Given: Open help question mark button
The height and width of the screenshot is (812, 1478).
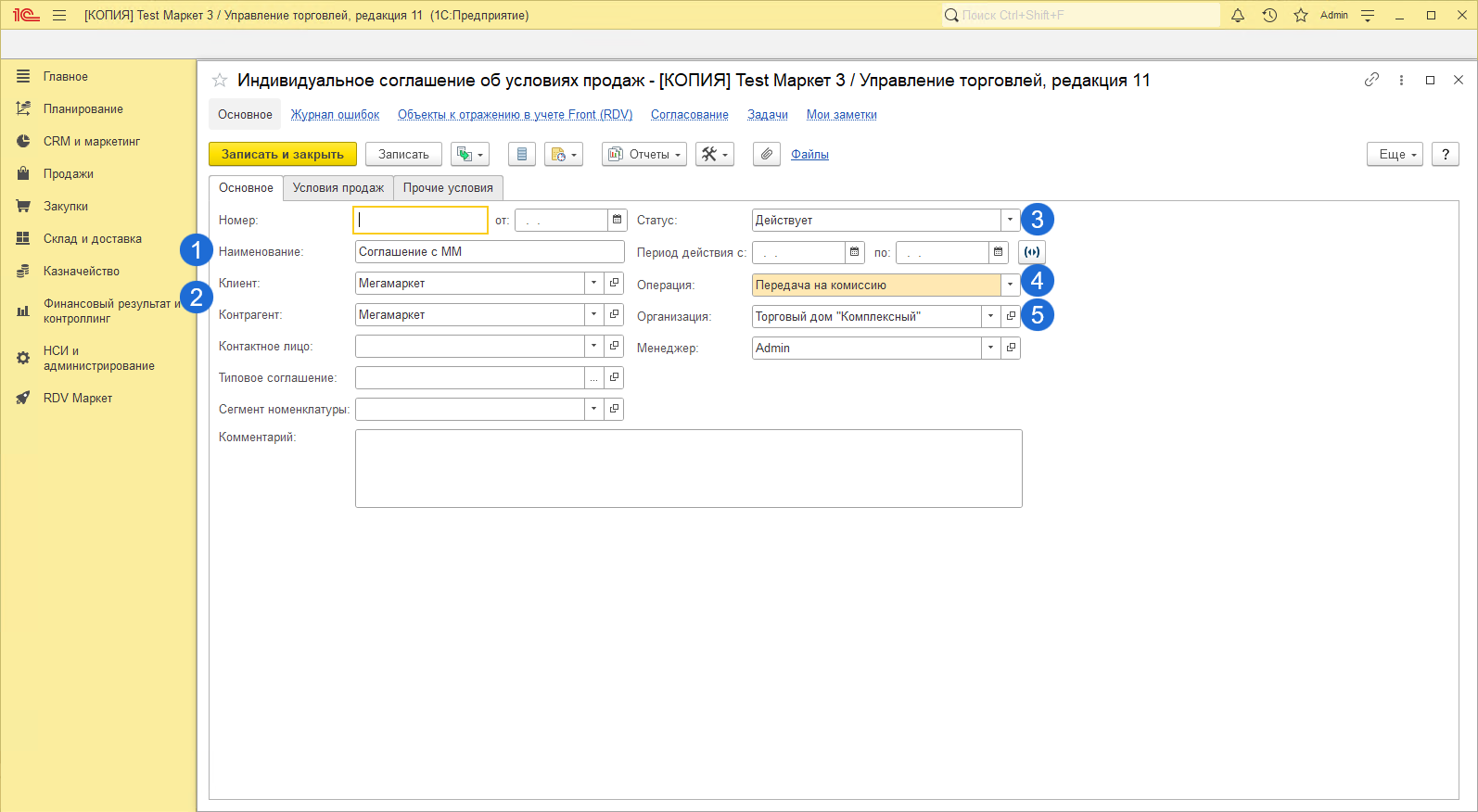Looking at the screenshot, I should pos(1446,154).
